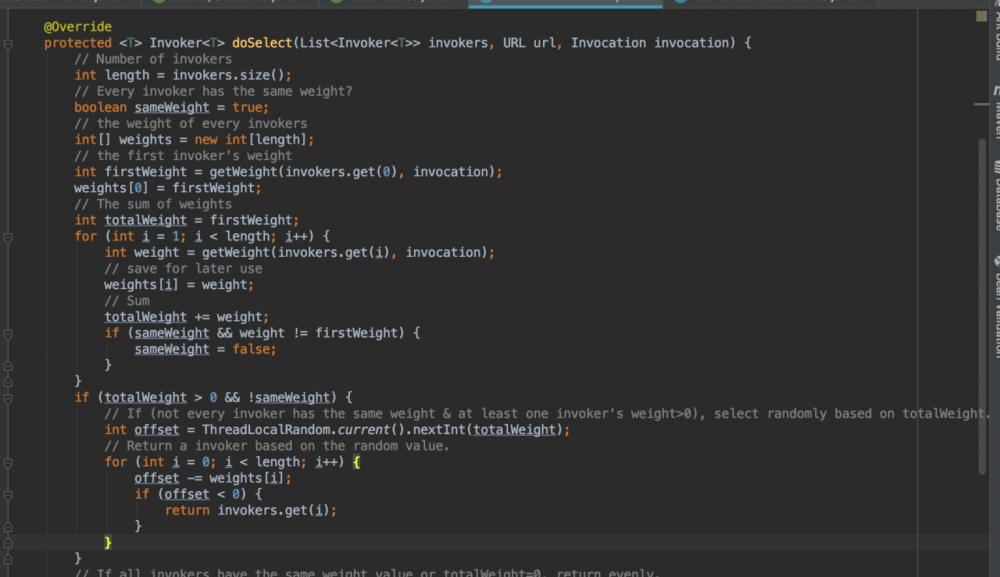
Task: Open the Database tool window
Action: pos(996,194)
